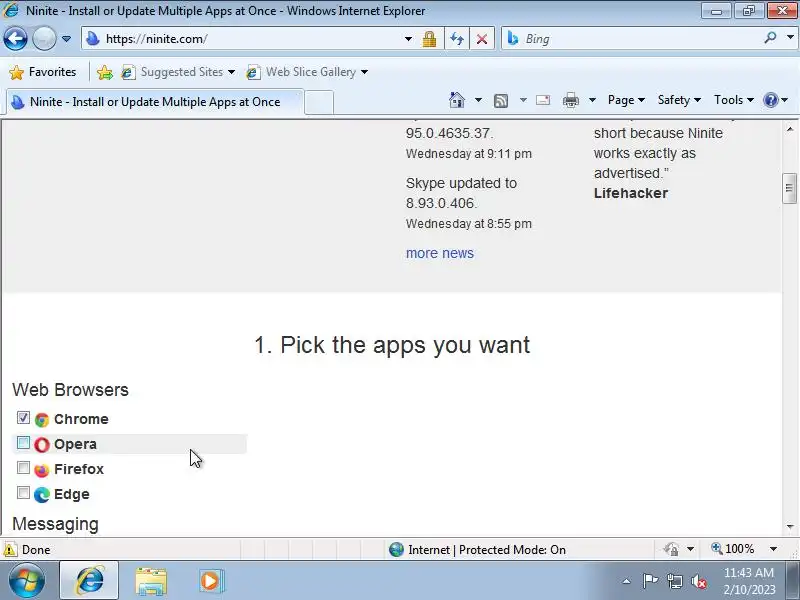Open the recent pages dropdown arrow
The image size is (800, 600).
click(66, 39)
